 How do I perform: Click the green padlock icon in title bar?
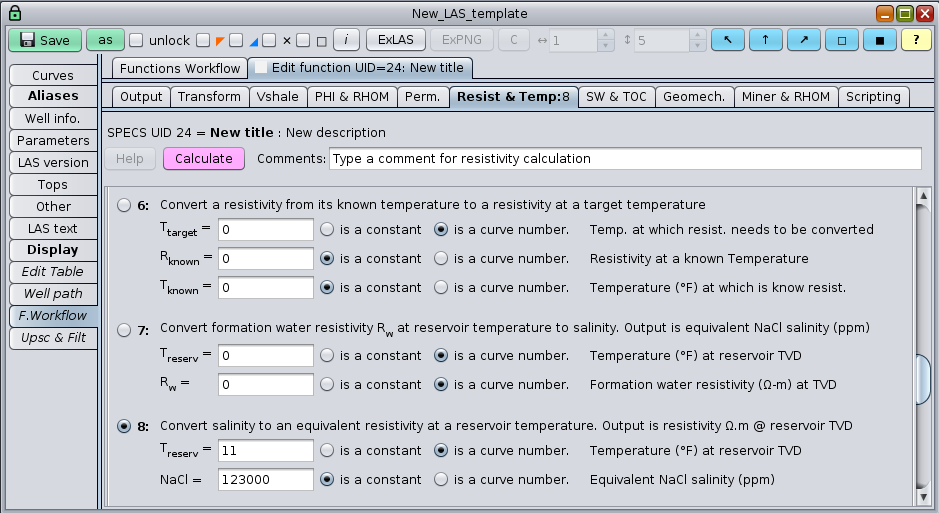coord(15,13)
